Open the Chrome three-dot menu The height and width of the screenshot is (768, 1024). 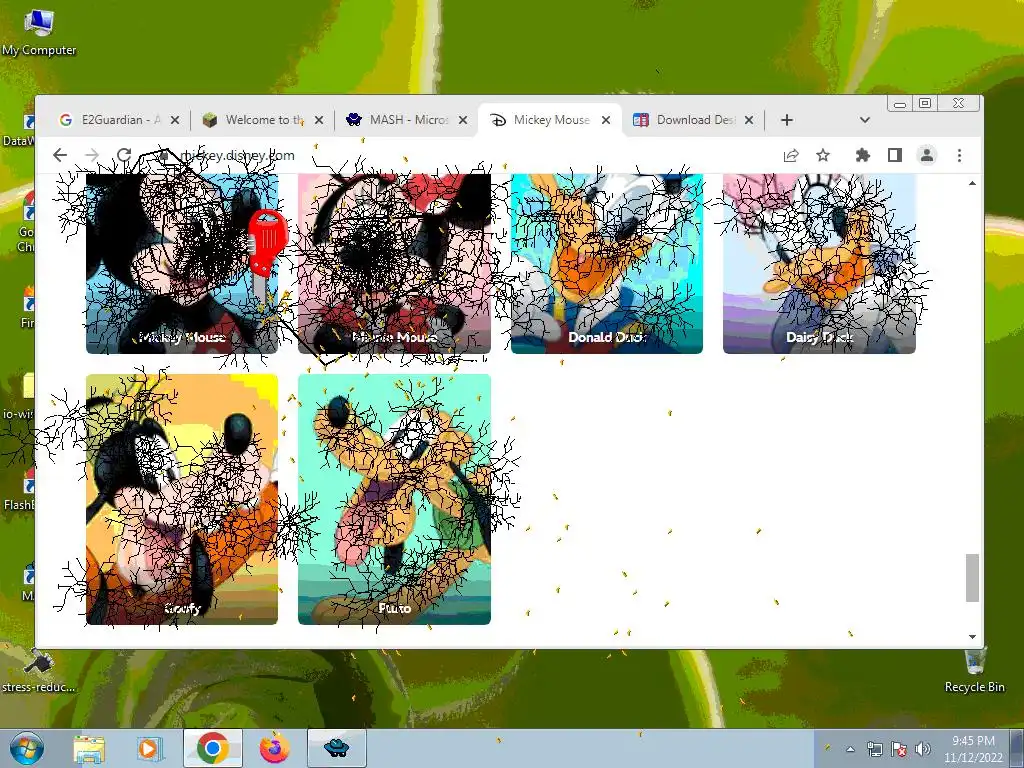[959, 155]
